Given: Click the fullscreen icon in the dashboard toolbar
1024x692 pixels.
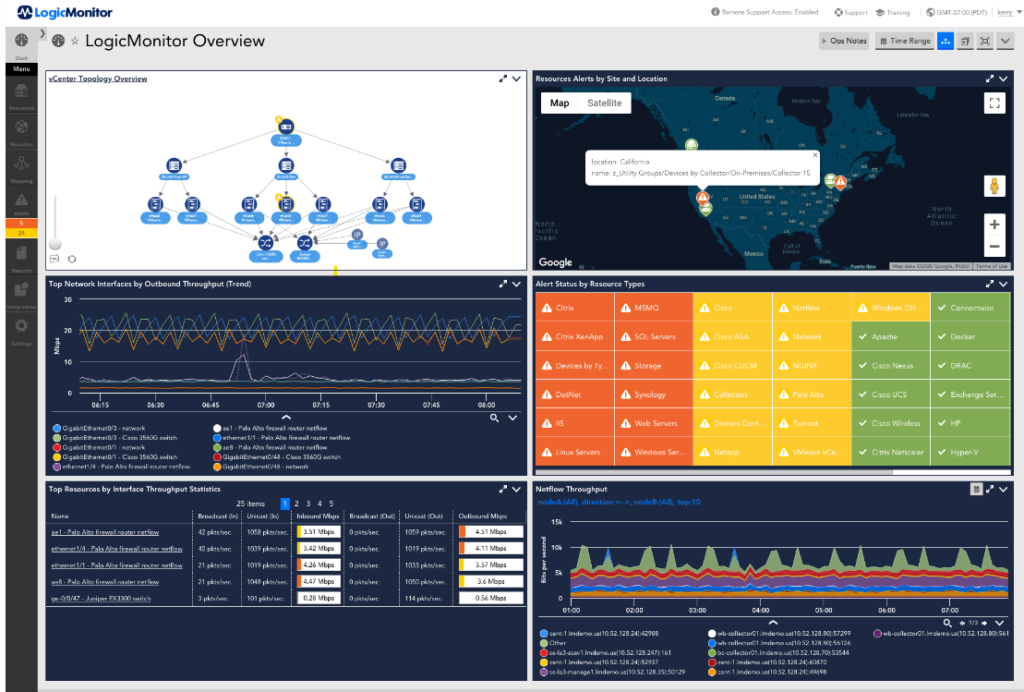Looking at the screenshot, I should click(x=985, y=41).
